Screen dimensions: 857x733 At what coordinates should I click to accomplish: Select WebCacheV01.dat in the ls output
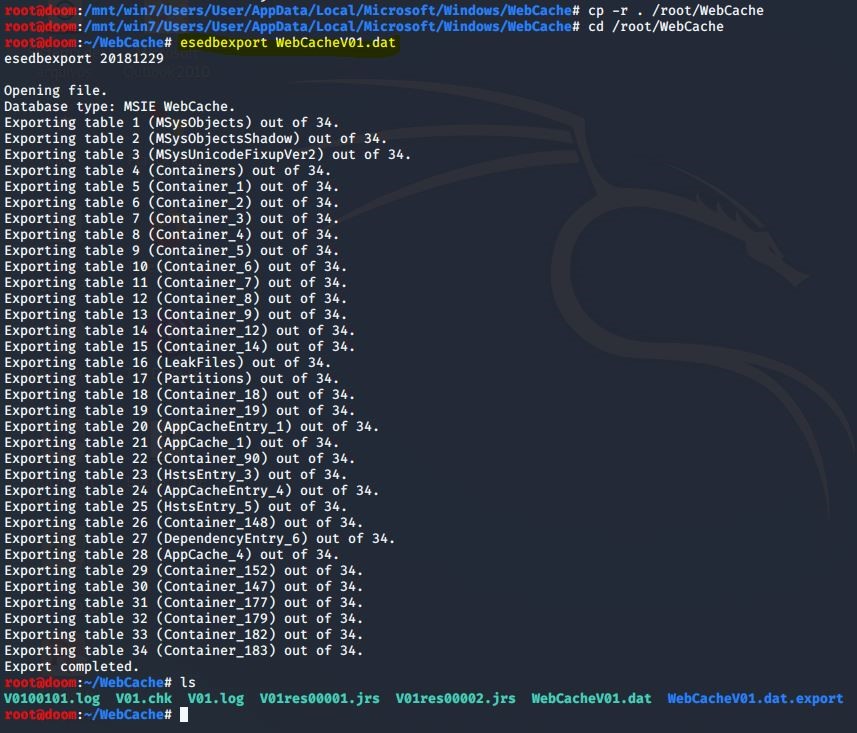click(x=591, y=699)
